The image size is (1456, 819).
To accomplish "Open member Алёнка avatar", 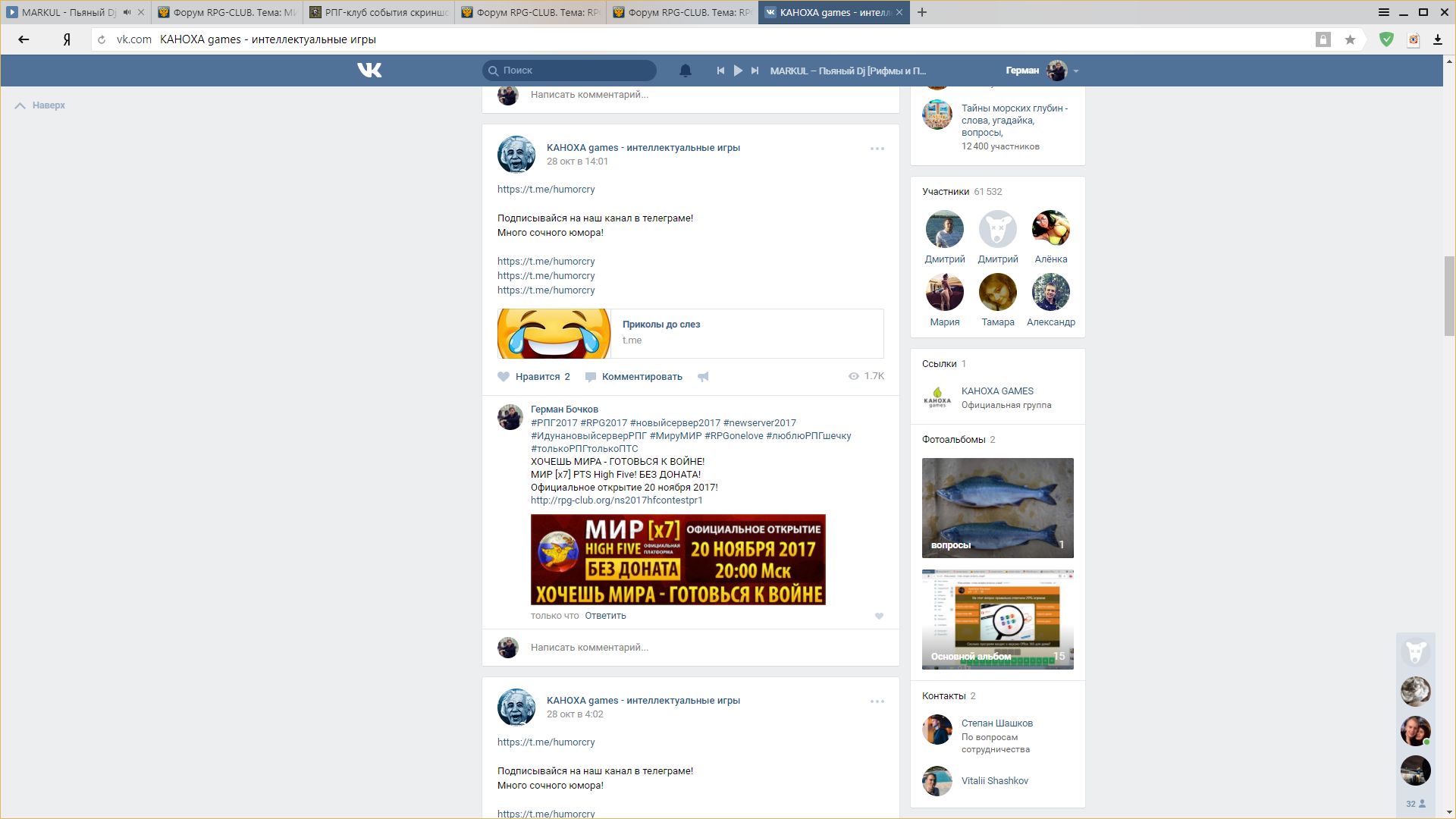I will 1051,229.
